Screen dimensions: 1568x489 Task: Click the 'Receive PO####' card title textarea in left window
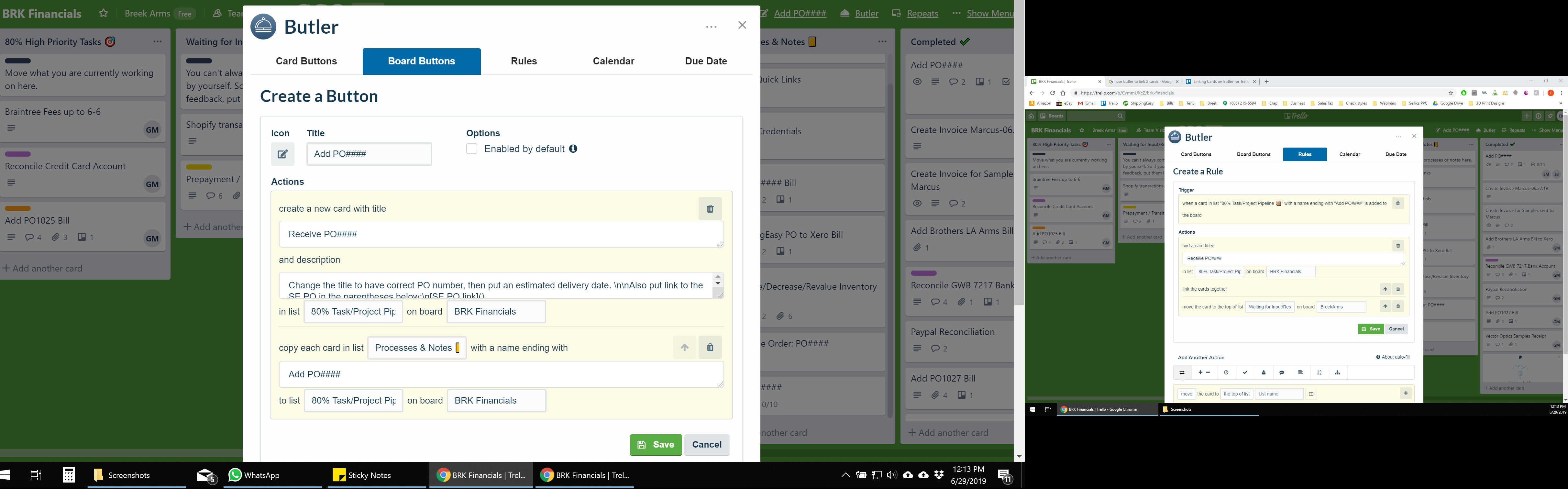[x=501, y=234]
